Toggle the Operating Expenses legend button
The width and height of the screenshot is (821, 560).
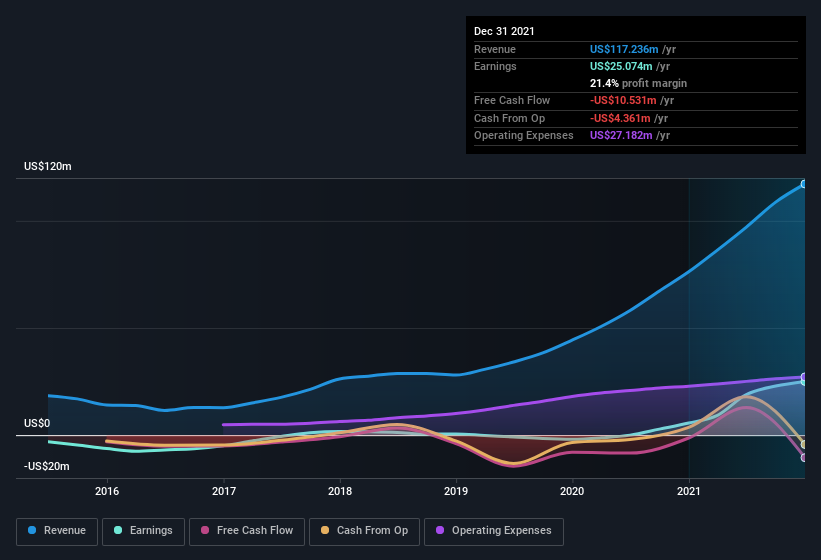tap(494, 531)
